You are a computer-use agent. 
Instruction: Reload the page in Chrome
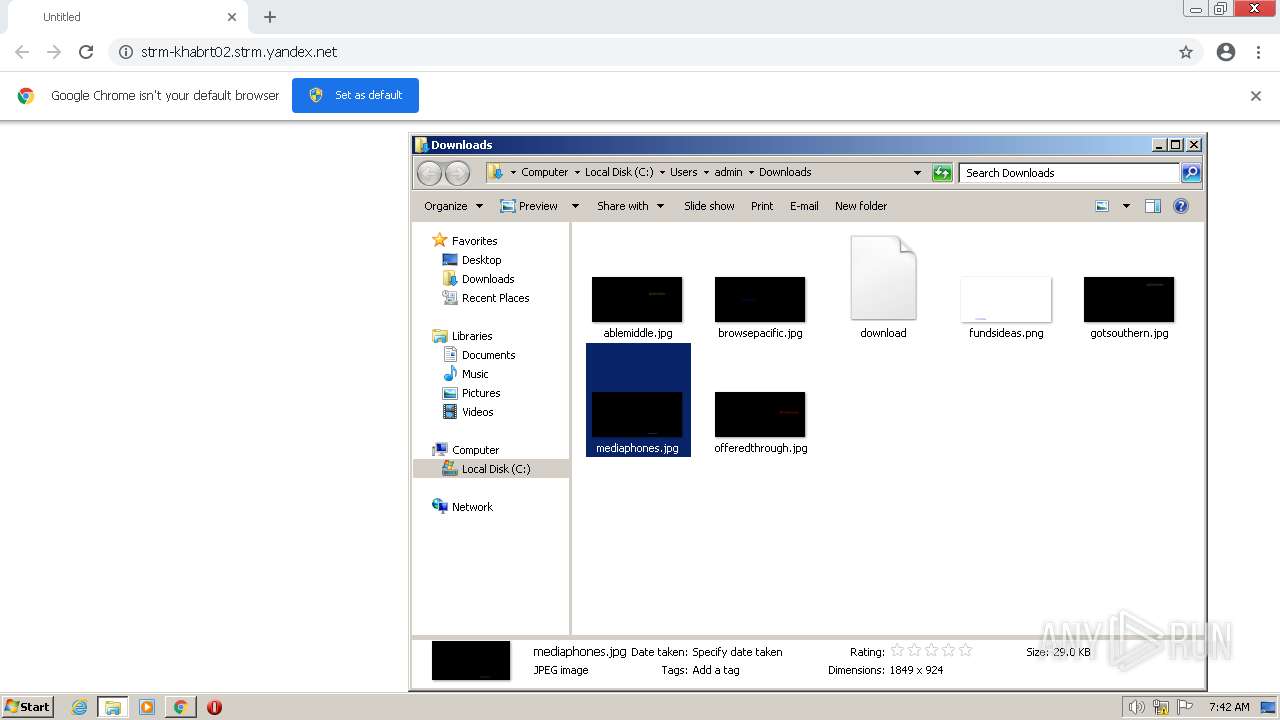(86, 52)
